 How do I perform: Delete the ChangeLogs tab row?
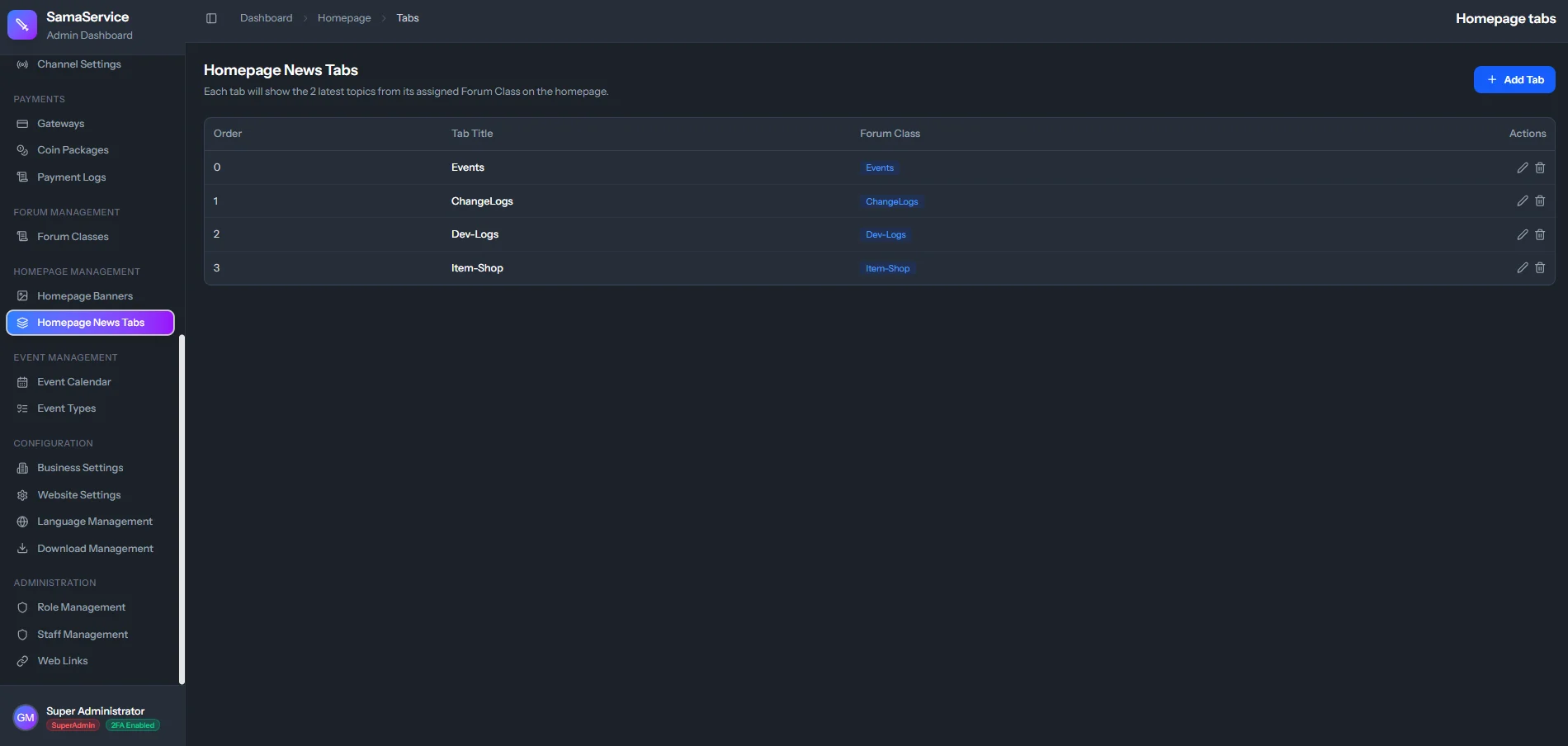point(1540,201)
